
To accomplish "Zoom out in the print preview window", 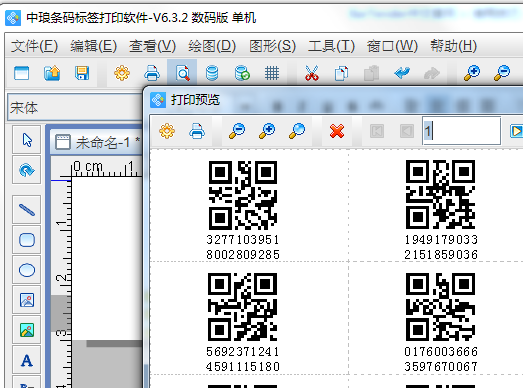I will 237,131.
